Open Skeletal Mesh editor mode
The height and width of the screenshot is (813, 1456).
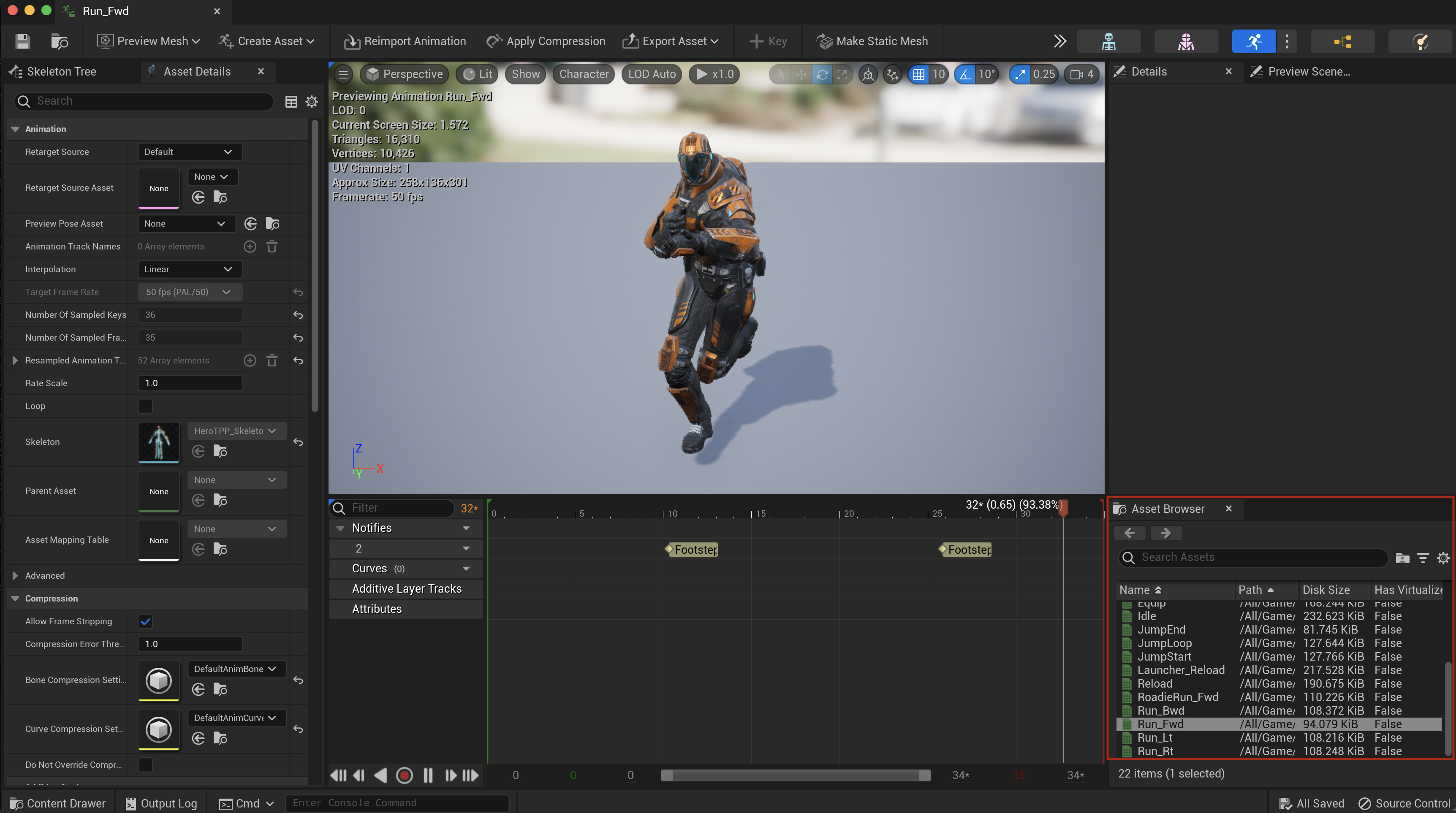tap(1186, 41)
